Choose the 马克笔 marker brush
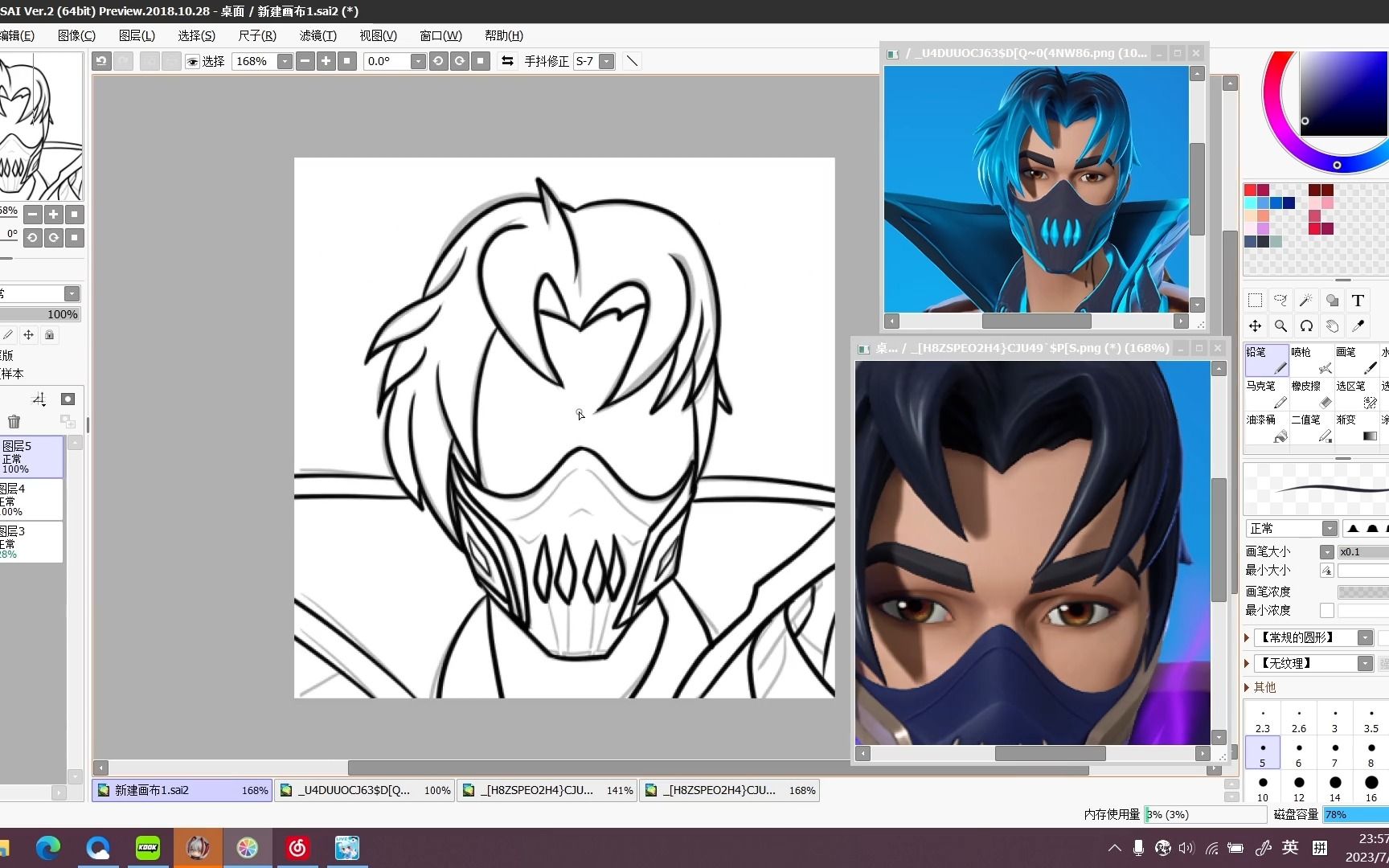The height and width of the screenshot is (868, 1389). [1267, 395]
